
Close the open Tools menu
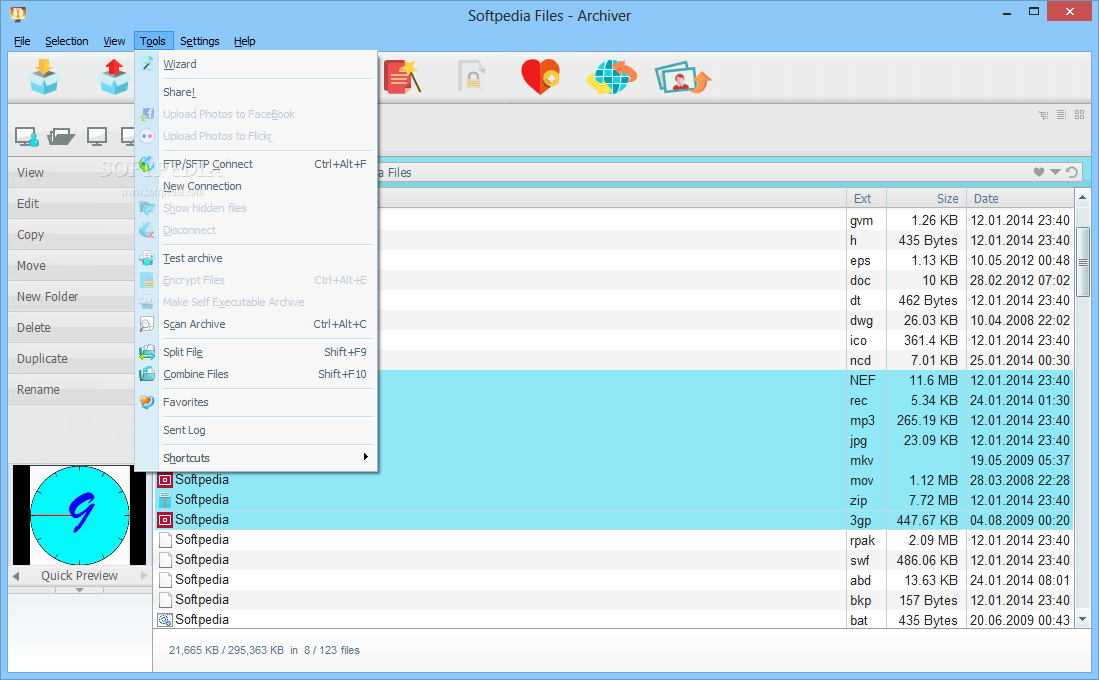[x=153, y=41]
